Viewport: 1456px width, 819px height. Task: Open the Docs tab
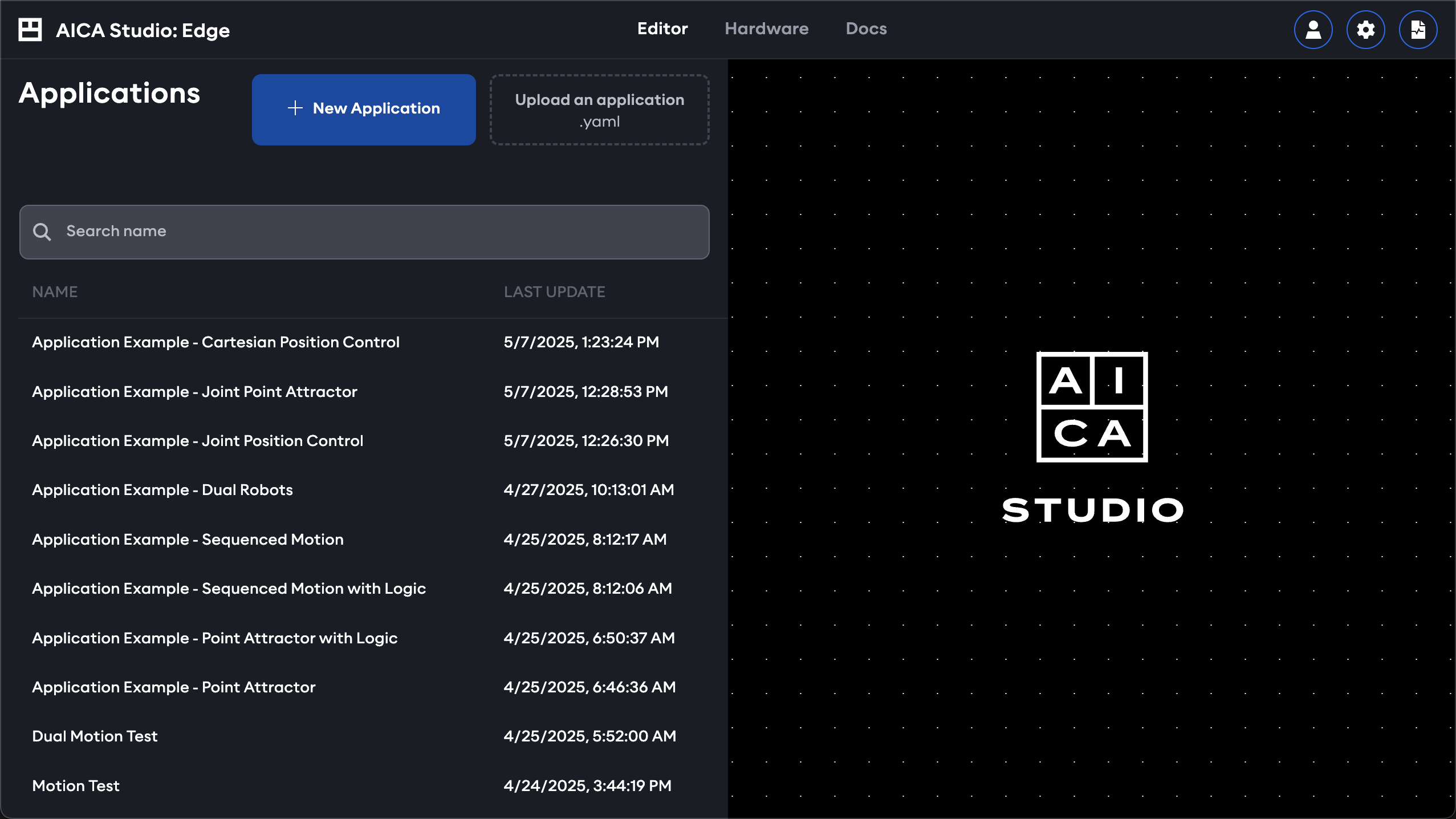point(866,29)
